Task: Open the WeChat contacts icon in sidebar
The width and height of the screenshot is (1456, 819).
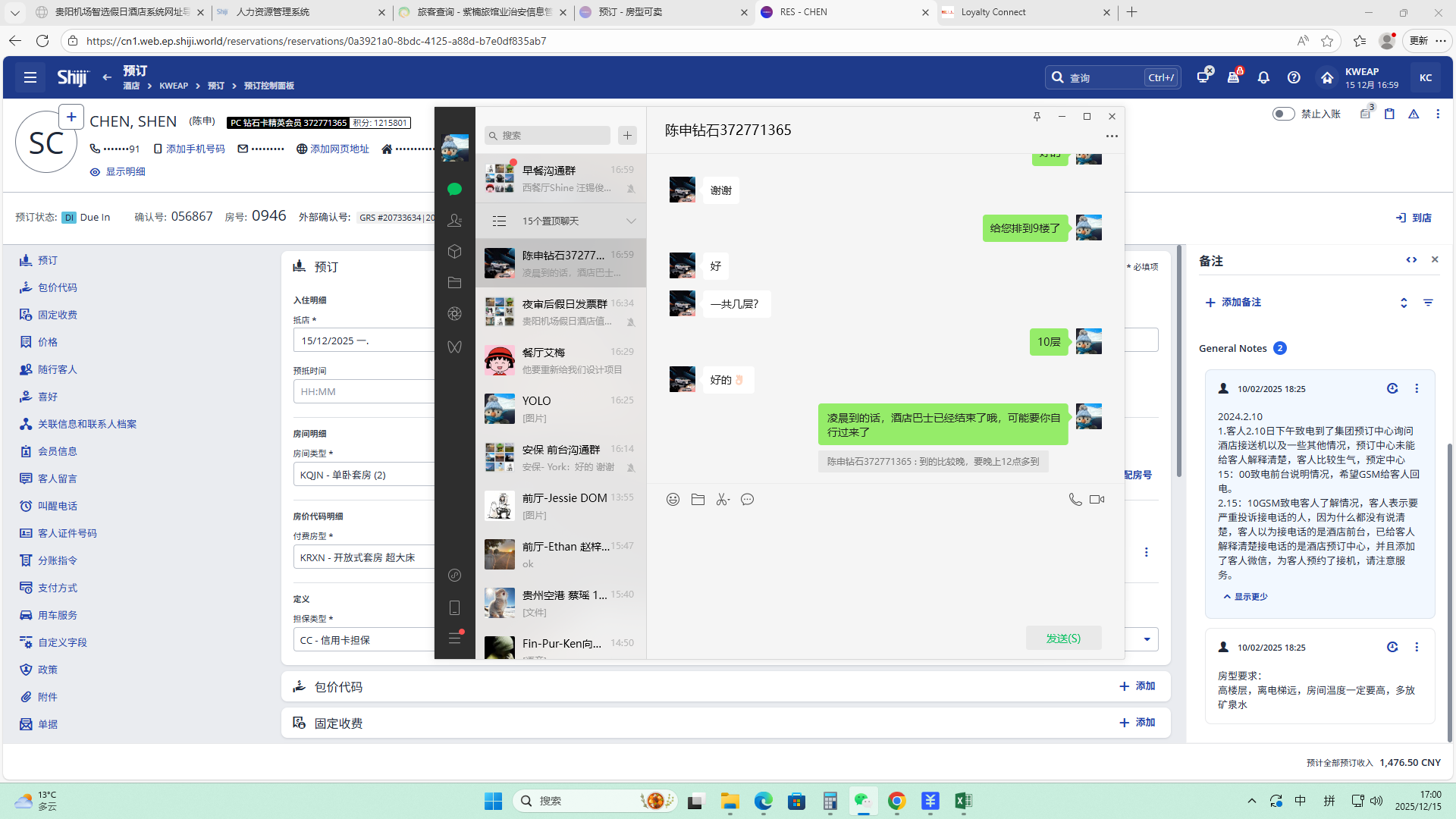Action: click(454, 221)
